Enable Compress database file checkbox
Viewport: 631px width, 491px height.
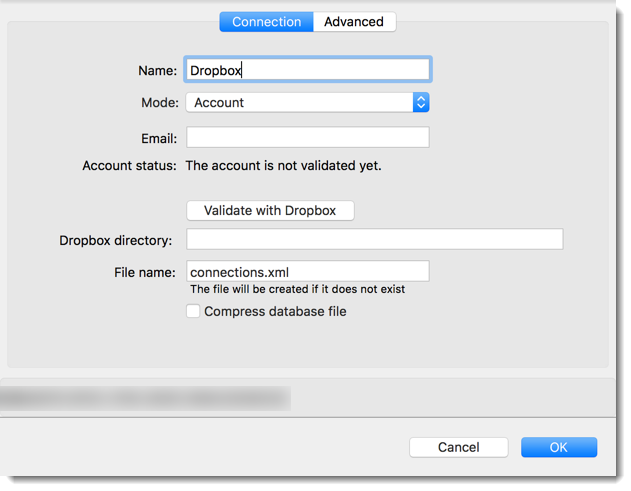pos(193,311)
